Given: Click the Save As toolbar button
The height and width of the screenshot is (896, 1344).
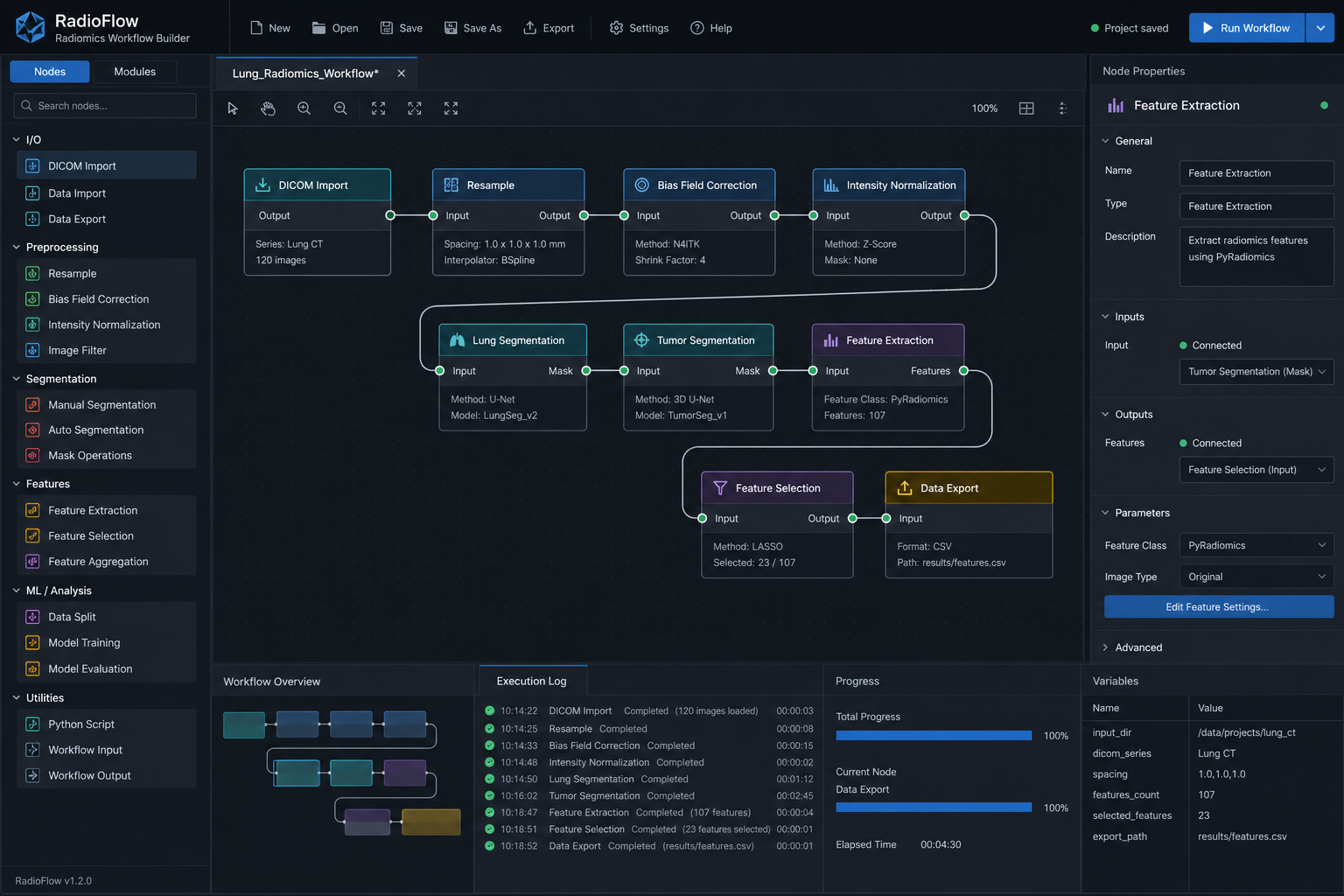Looking at the screenshot, I should click(x=472, y=28).
